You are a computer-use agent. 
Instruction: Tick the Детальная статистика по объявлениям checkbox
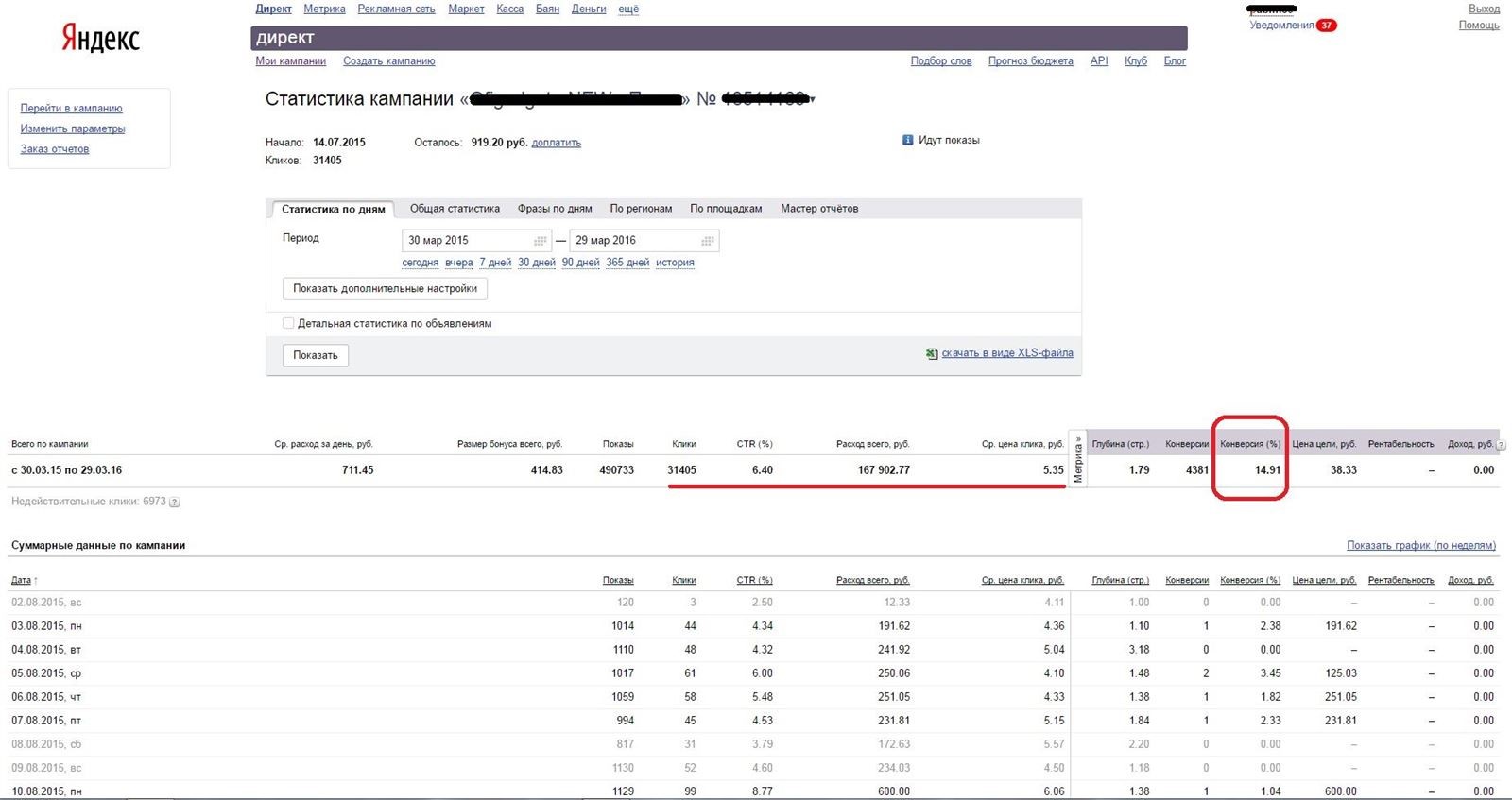tap(288, 323)
